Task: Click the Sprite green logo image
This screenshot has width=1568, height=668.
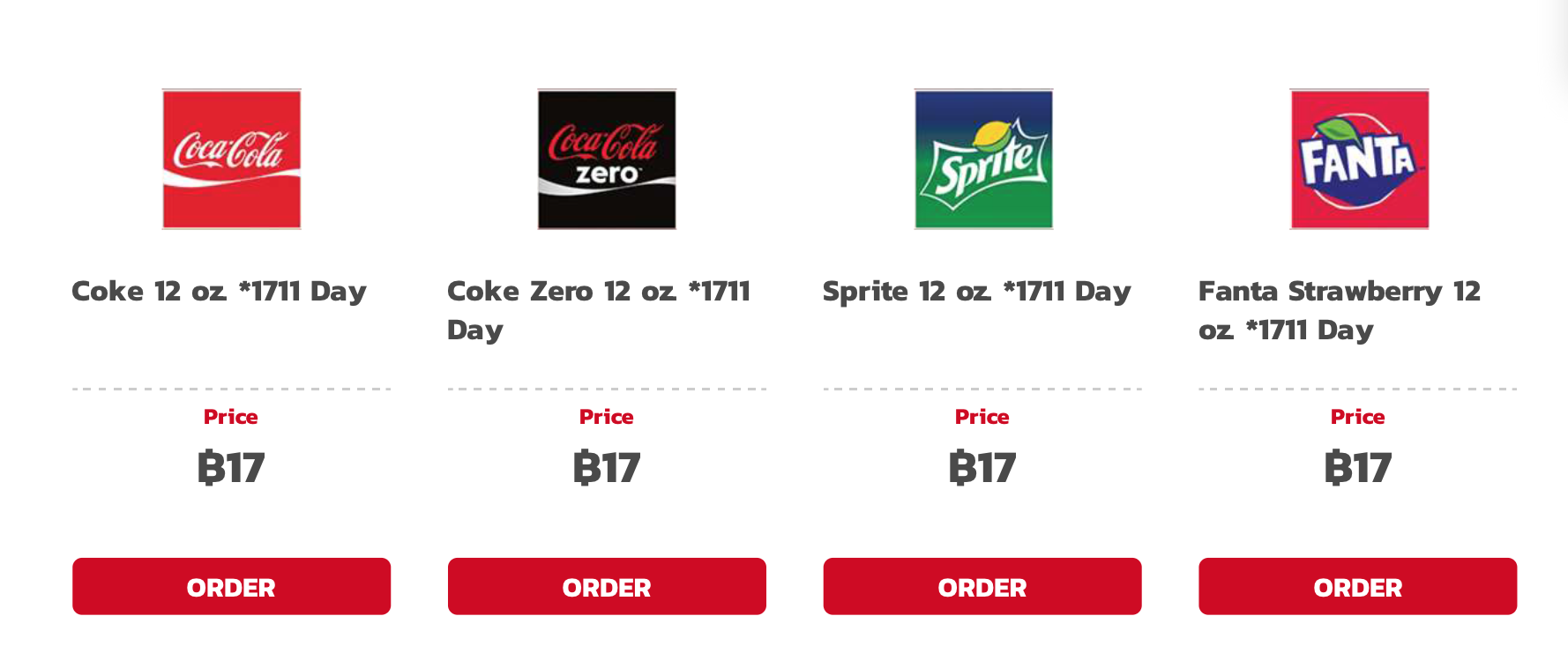Action: coord(983,159)
